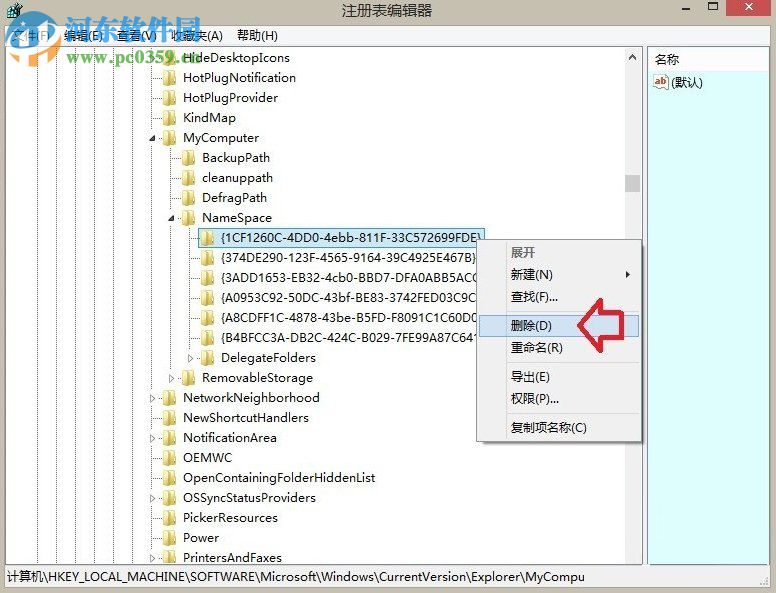Choose 导出(E) from context menu
776x593 pixels.
click(x=559, y=377)
